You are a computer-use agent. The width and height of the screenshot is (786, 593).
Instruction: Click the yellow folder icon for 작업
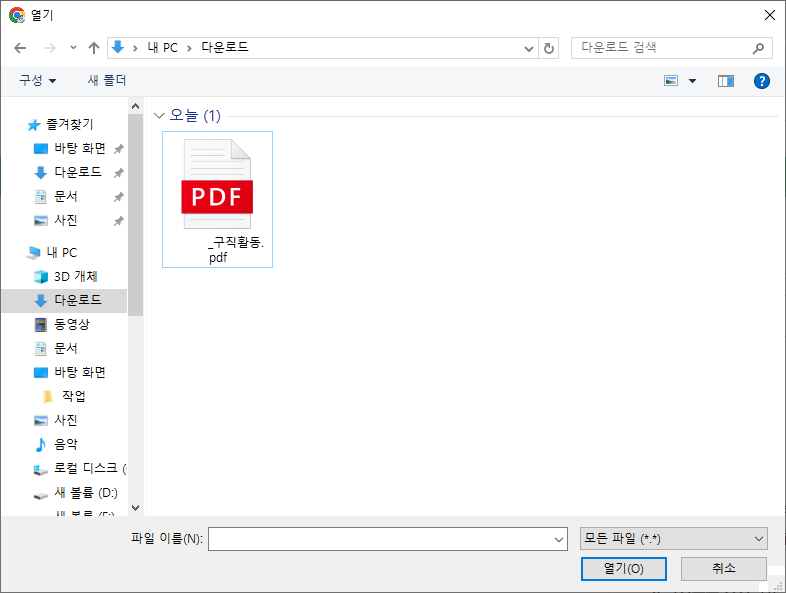[48, 397]
